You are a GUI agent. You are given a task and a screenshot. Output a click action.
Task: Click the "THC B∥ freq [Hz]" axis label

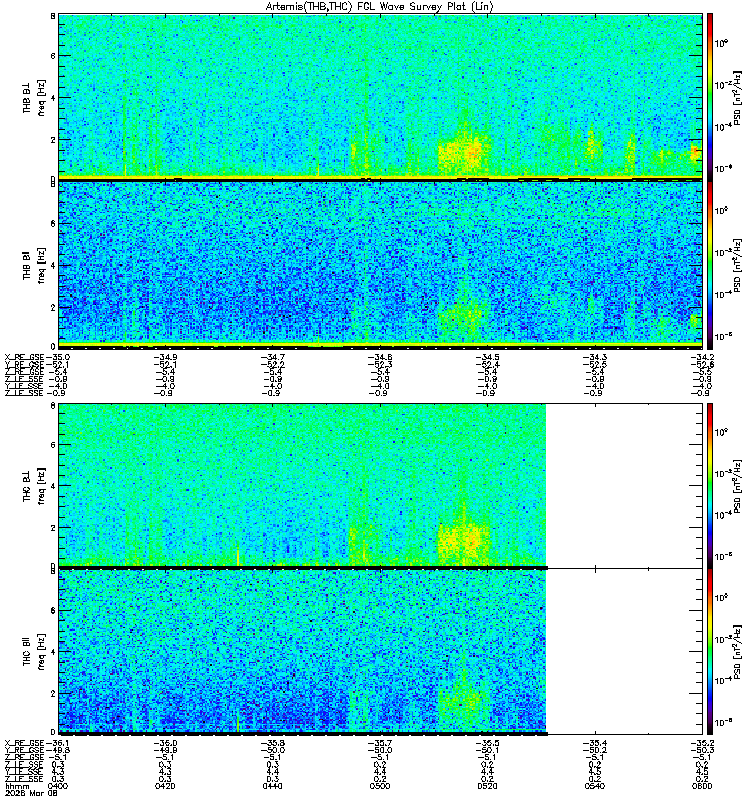tap(34, 652)
